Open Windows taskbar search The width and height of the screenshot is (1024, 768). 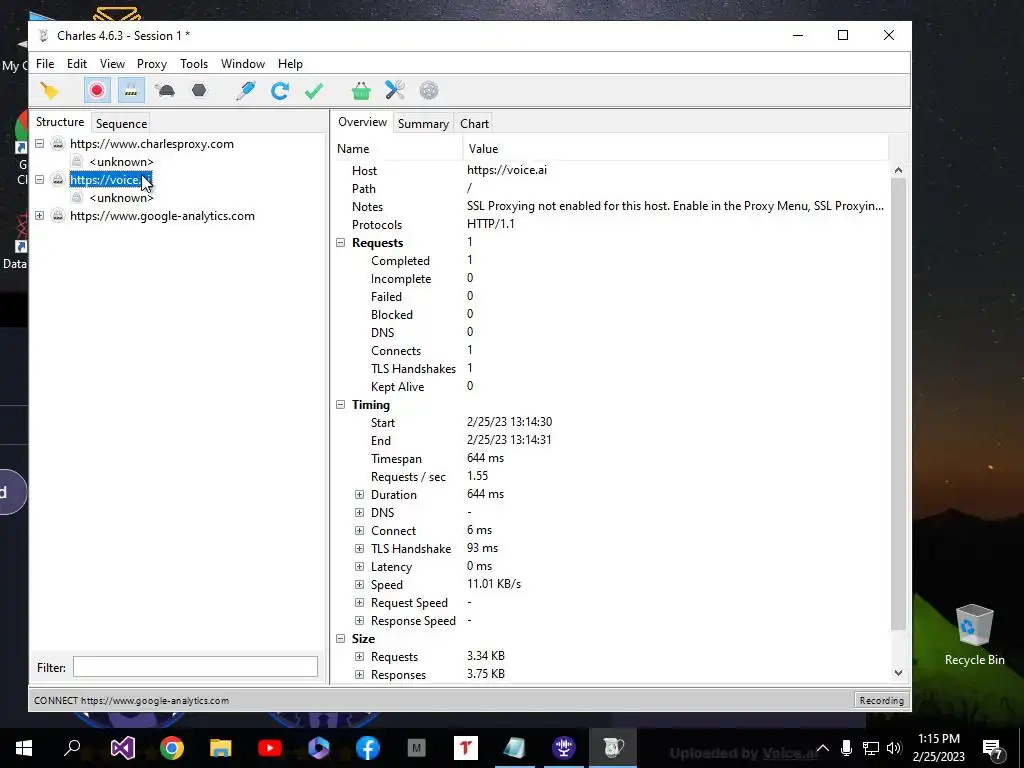72,748
